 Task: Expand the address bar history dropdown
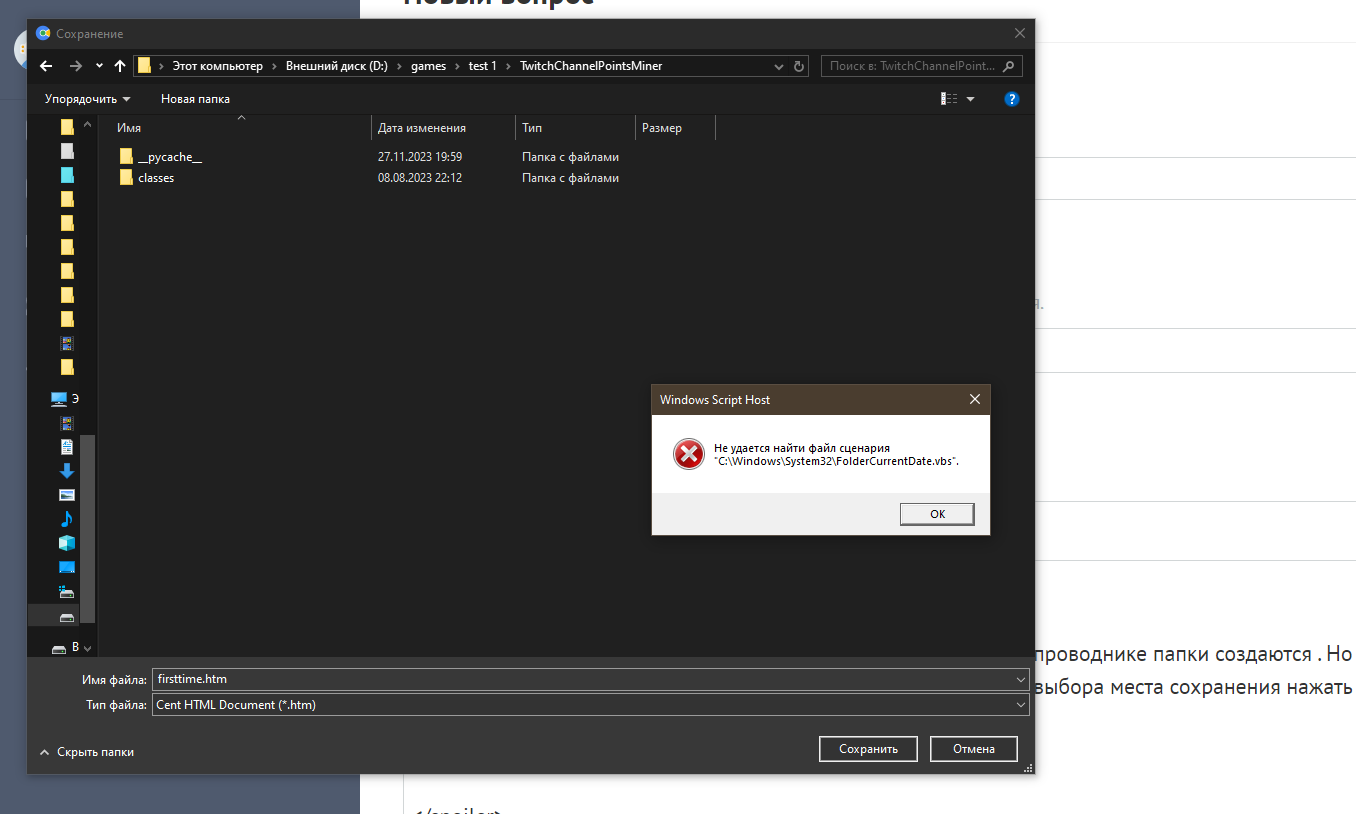(779, 66)
